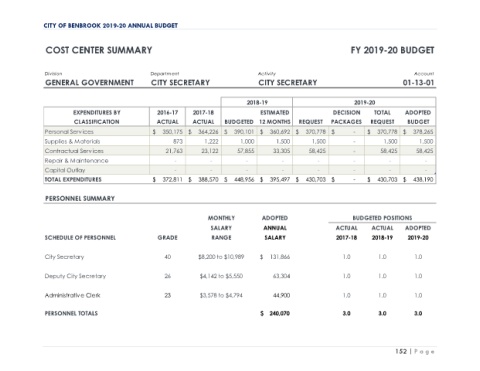Screen dimensions: 480x371
Task: Click the Personnel Totals amount 240,070
Action: coord(279,313)
